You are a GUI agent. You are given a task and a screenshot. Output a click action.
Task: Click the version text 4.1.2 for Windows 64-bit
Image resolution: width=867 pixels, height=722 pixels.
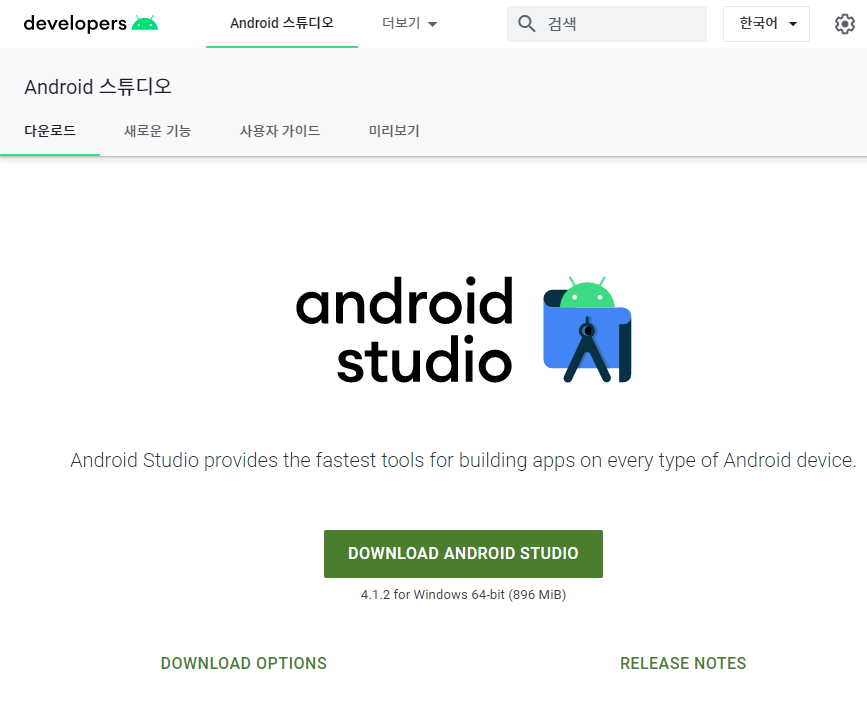[x=463, y=595]
